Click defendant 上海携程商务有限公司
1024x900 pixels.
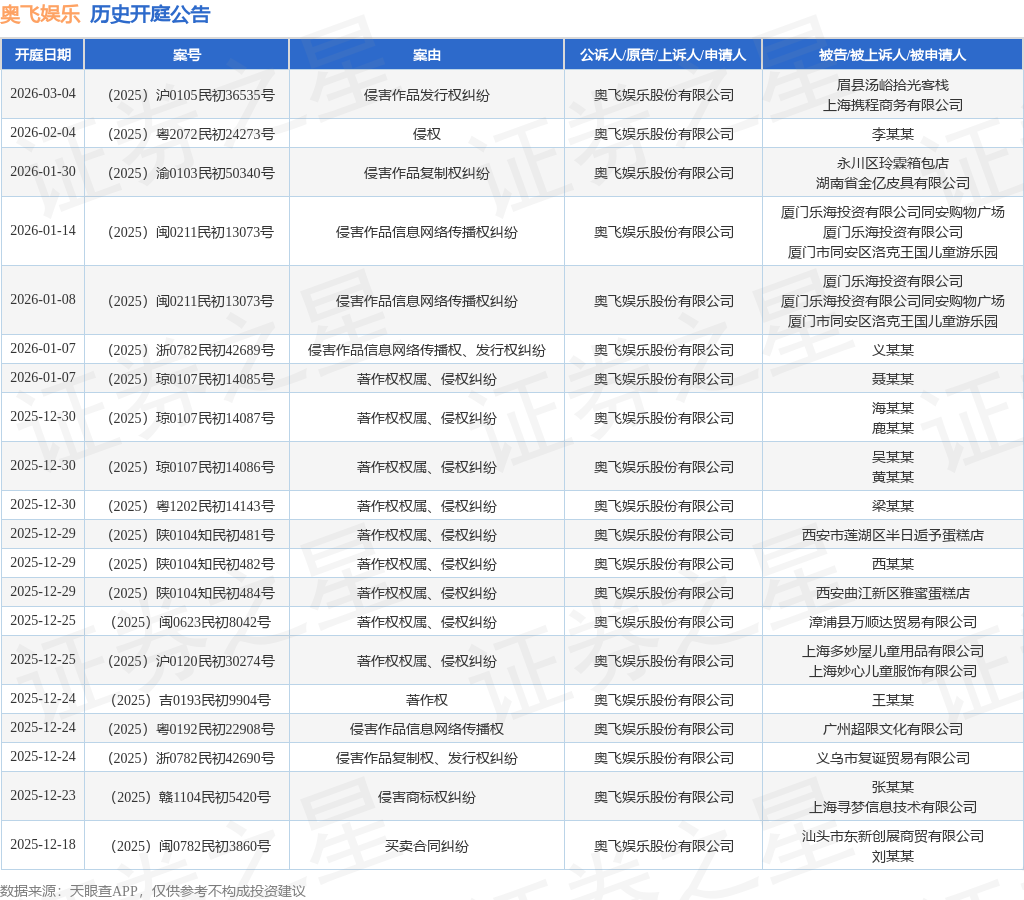[892, 105]
